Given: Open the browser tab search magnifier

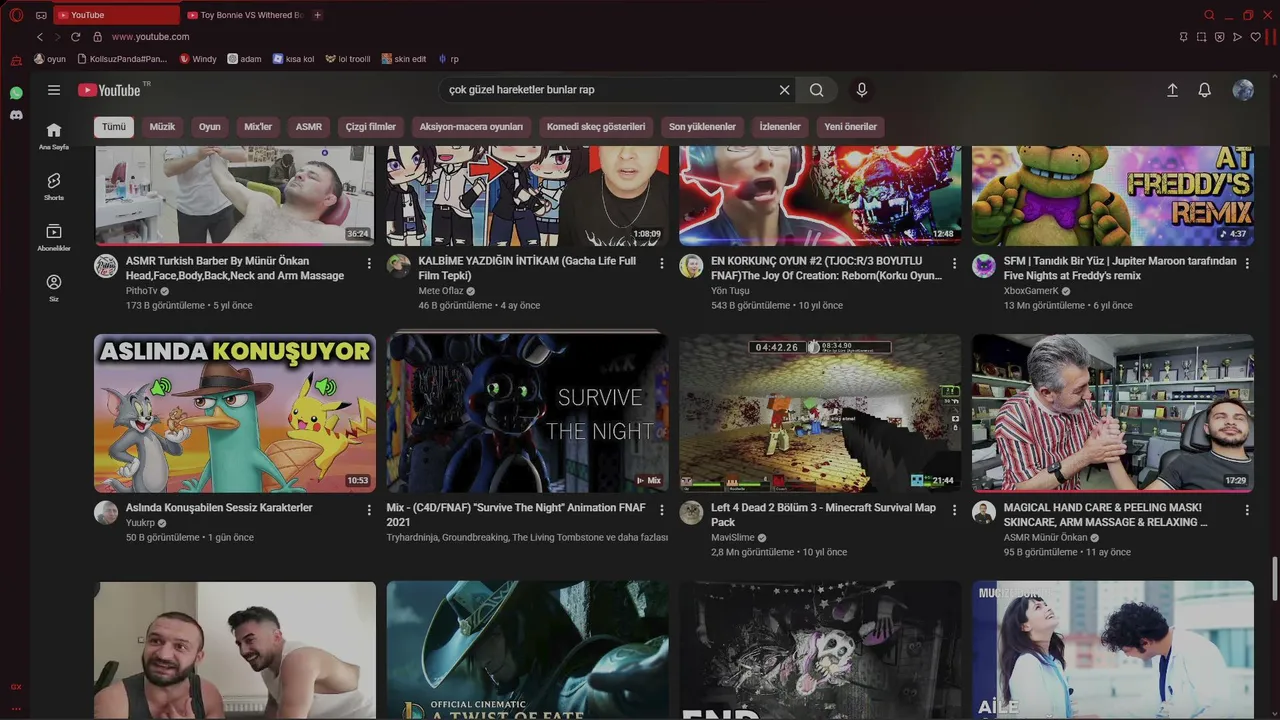Looking at the screenshot, I should [x=1209, y=15].
